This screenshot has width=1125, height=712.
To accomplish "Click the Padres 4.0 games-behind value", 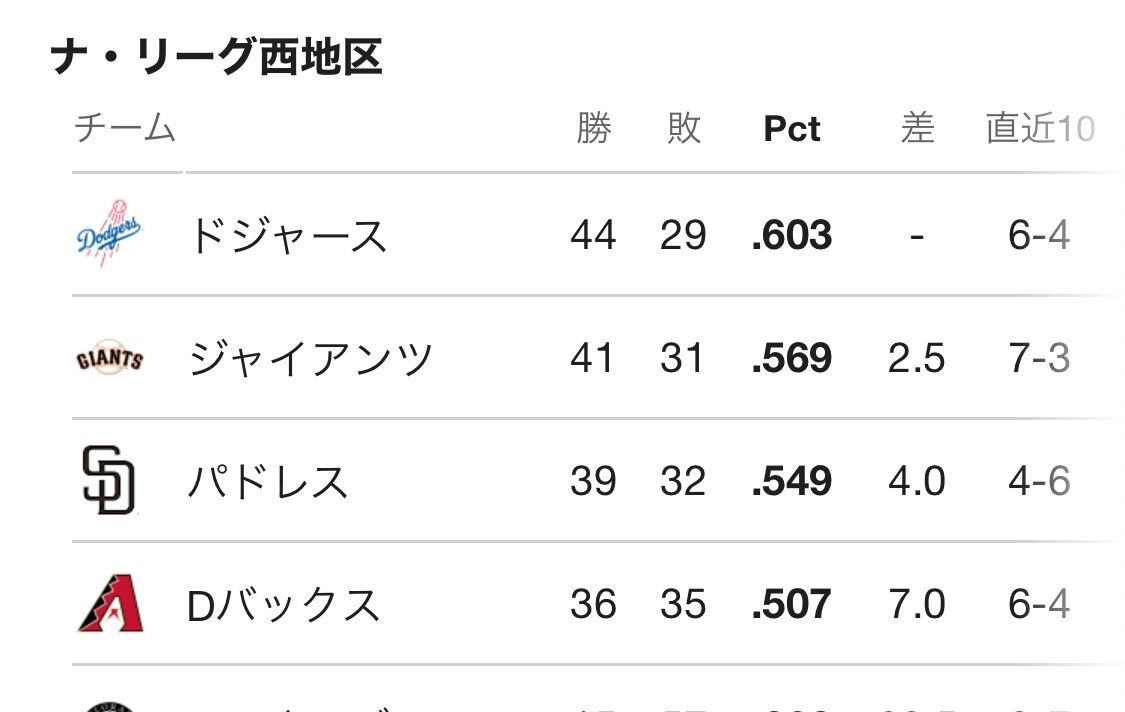I will [x=917, y=481].
